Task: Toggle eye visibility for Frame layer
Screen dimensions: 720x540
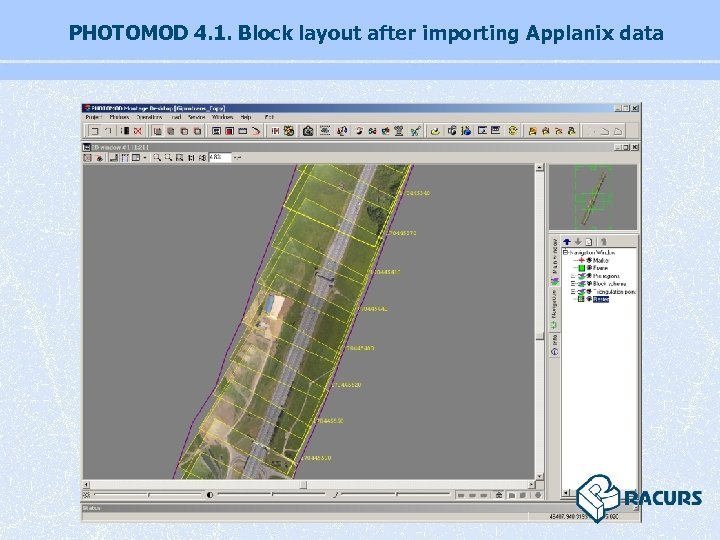Action: [589, 268]
